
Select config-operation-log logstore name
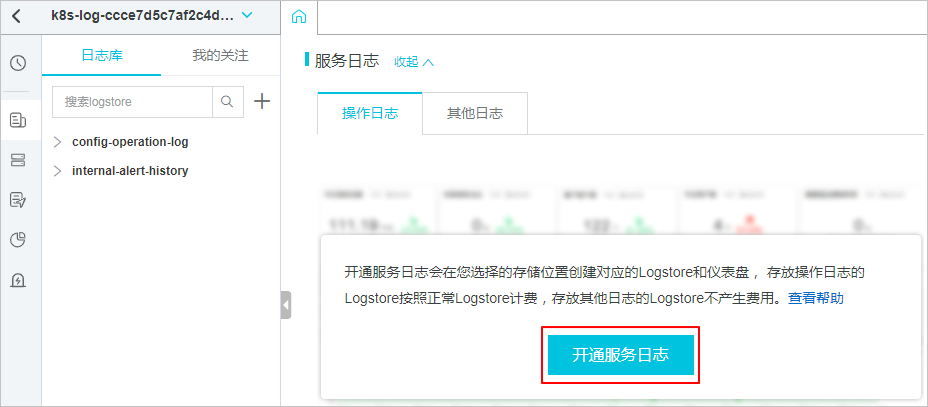click(130, 142)
